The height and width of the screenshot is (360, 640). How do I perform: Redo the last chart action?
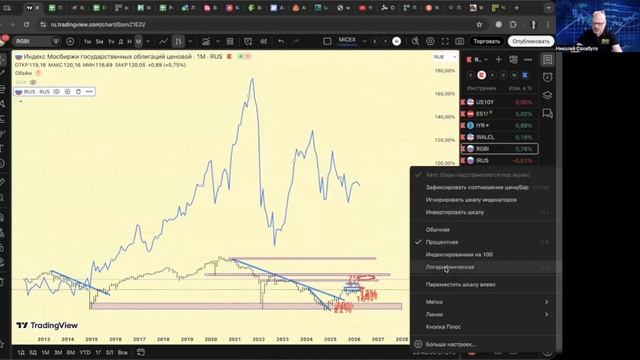point(296,41)
